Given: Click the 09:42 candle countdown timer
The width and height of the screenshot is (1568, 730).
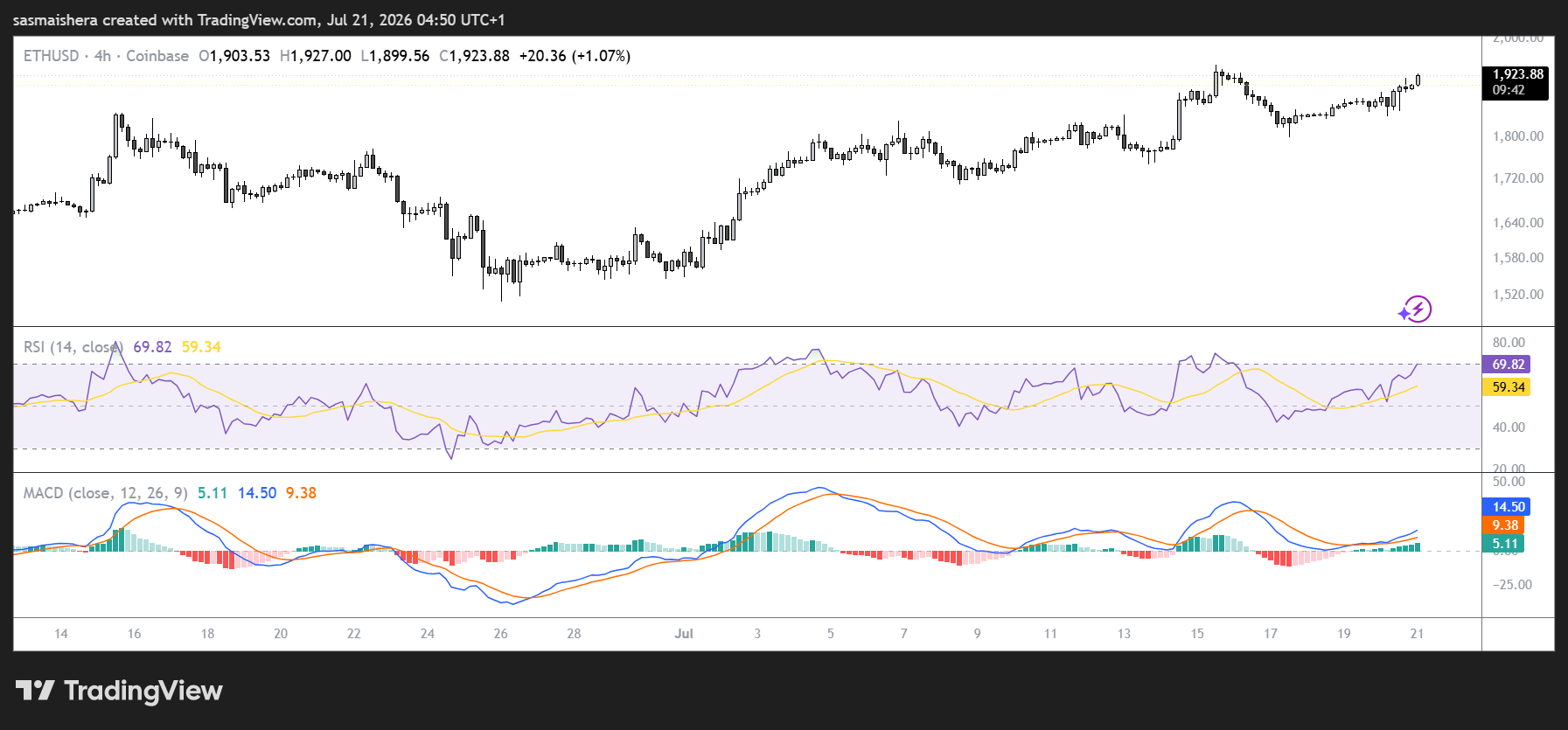Looking at the screenshot, I should pos(1509,90).
